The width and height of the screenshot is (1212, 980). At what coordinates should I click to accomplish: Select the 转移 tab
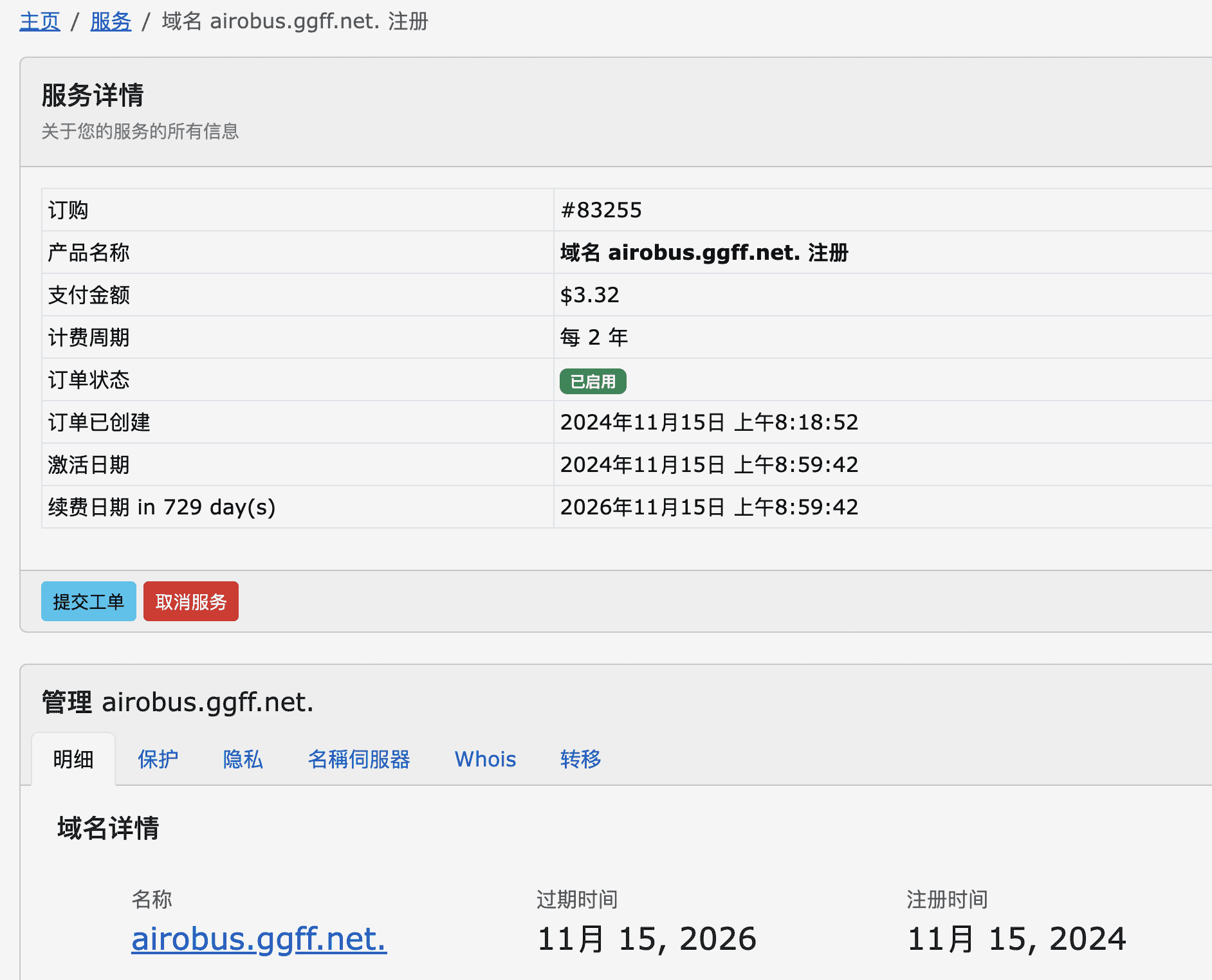pyautogui.click(x=580, y=759)
